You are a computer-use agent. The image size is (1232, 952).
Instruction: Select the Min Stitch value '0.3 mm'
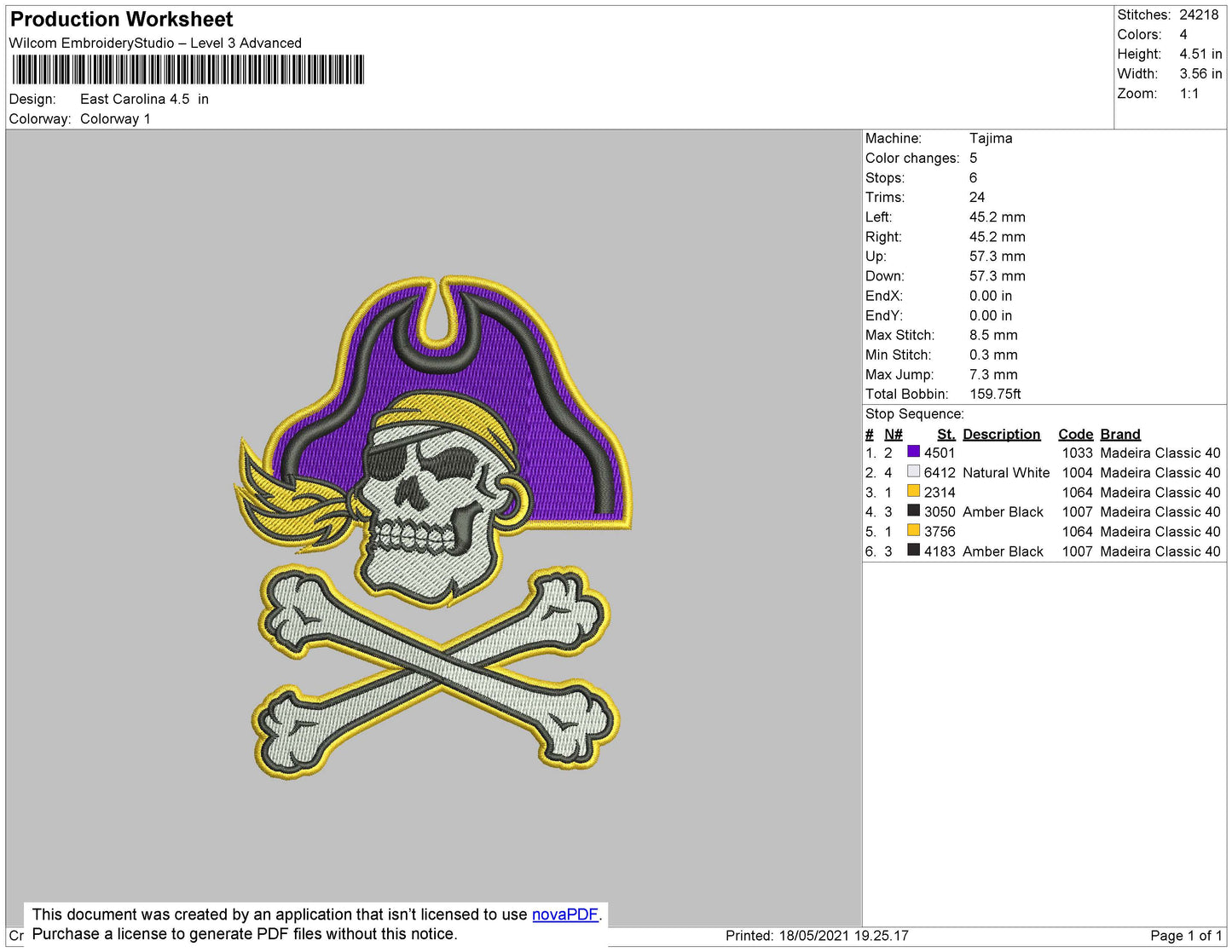tap(993, 355)
